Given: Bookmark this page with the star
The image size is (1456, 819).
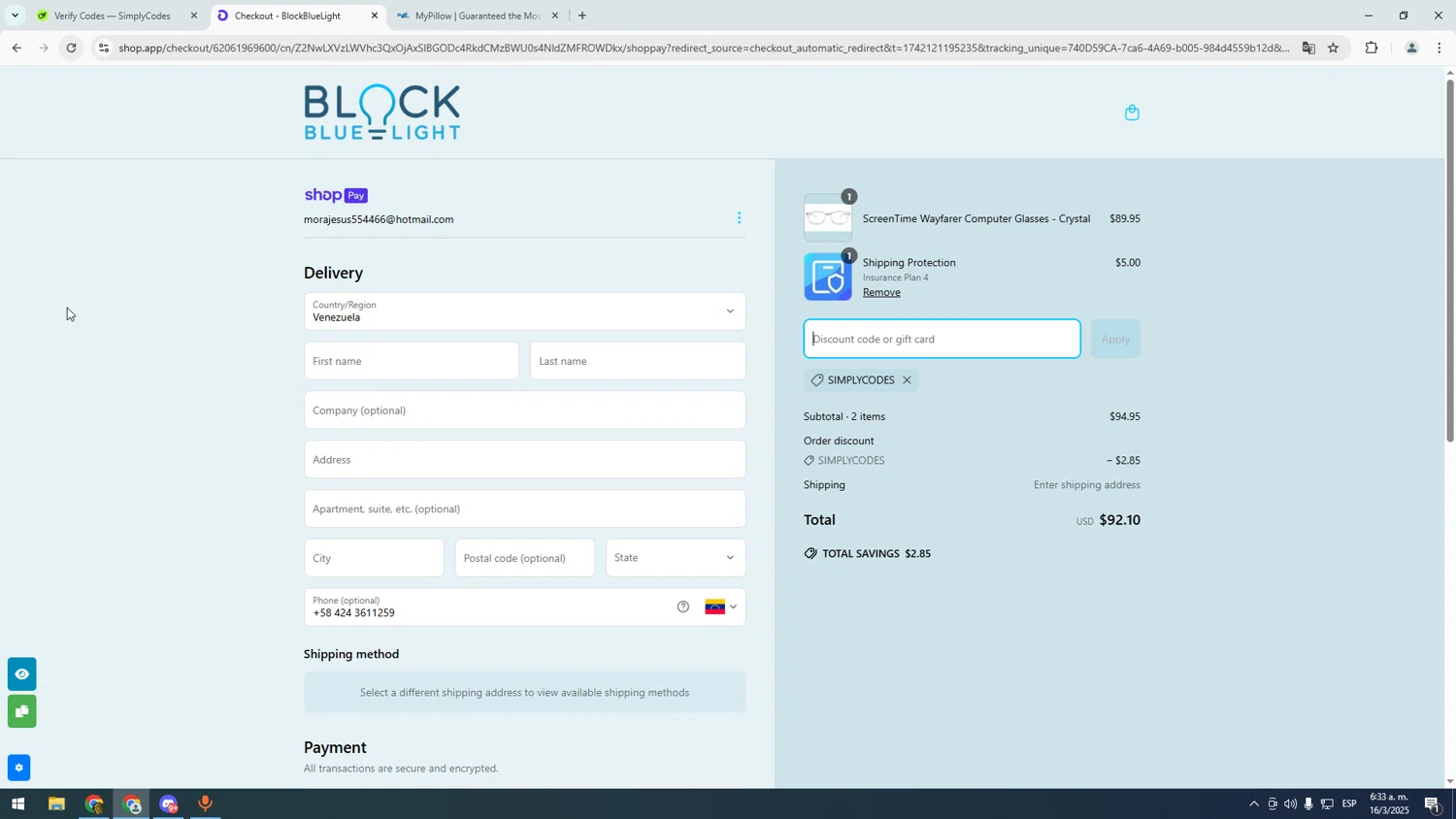Looking at the screenshot, I should click(1333, 48).
